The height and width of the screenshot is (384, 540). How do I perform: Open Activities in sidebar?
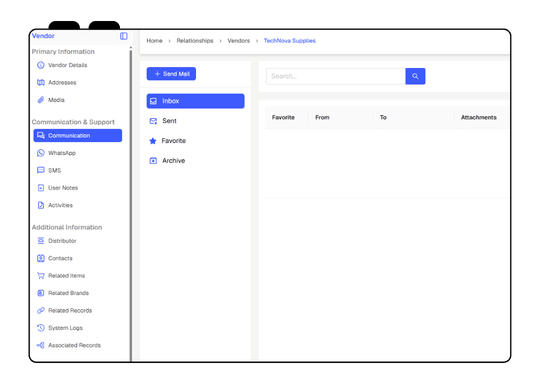pos(77,205)
